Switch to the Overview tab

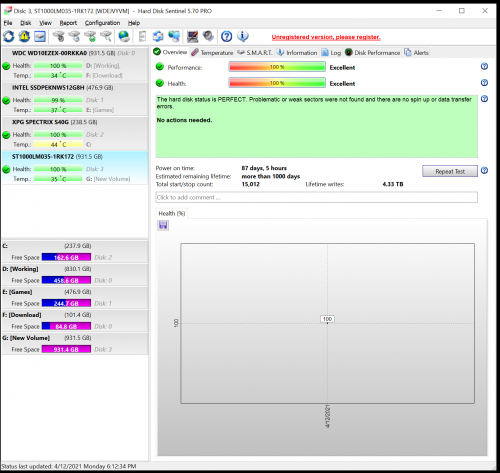[x=170, y=52]
